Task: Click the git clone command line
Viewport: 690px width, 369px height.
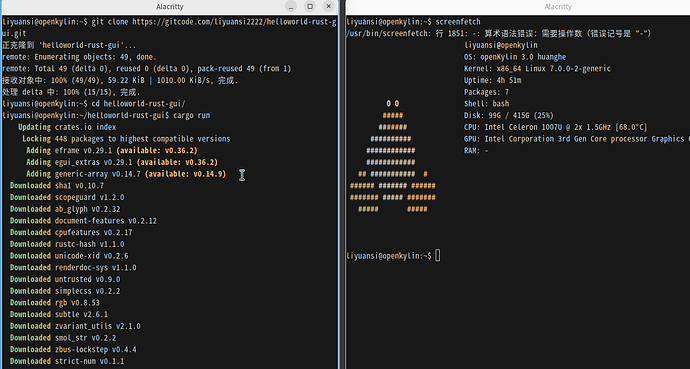Action: click(169, 27)
